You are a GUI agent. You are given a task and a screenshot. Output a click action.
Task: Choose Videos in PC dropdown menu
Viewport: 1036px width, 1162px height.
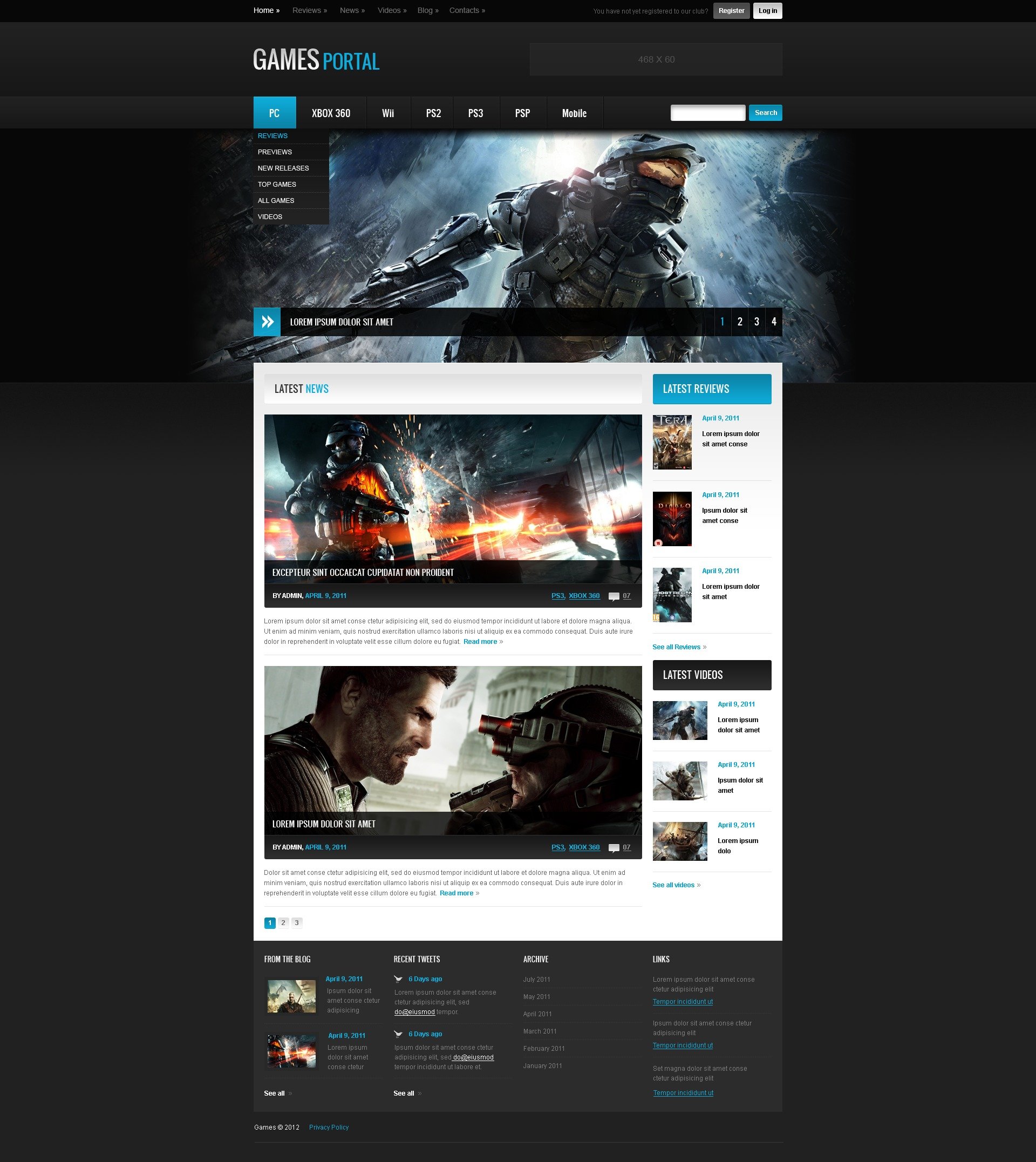pos(291,217)
